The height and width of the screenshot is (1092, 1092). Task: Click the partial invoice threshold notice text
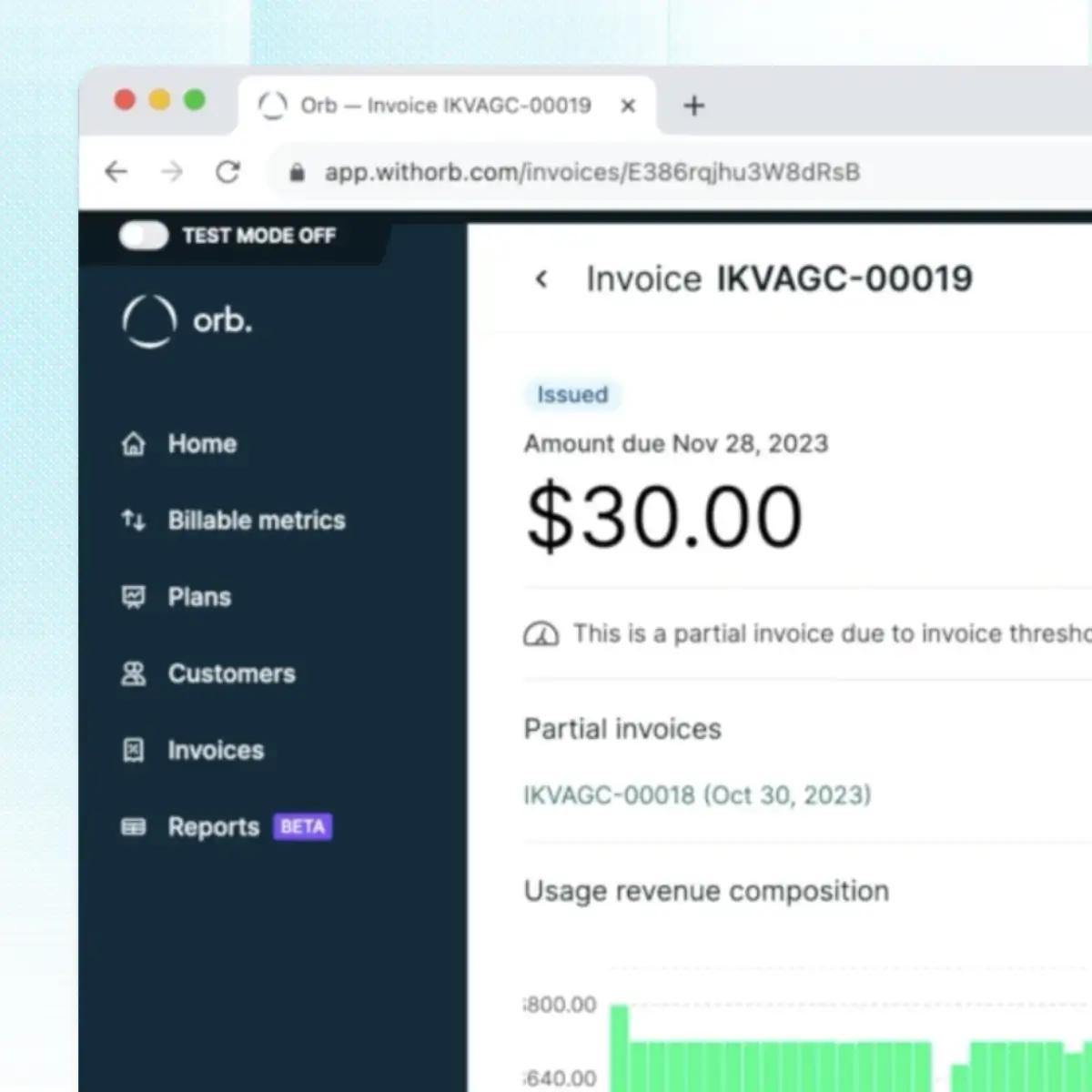832,634
